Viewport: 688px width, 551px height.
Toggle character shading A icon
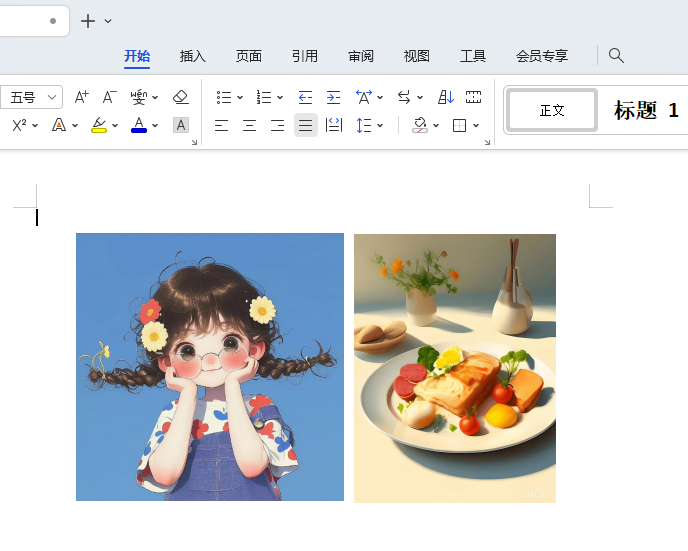pos(181,125)
